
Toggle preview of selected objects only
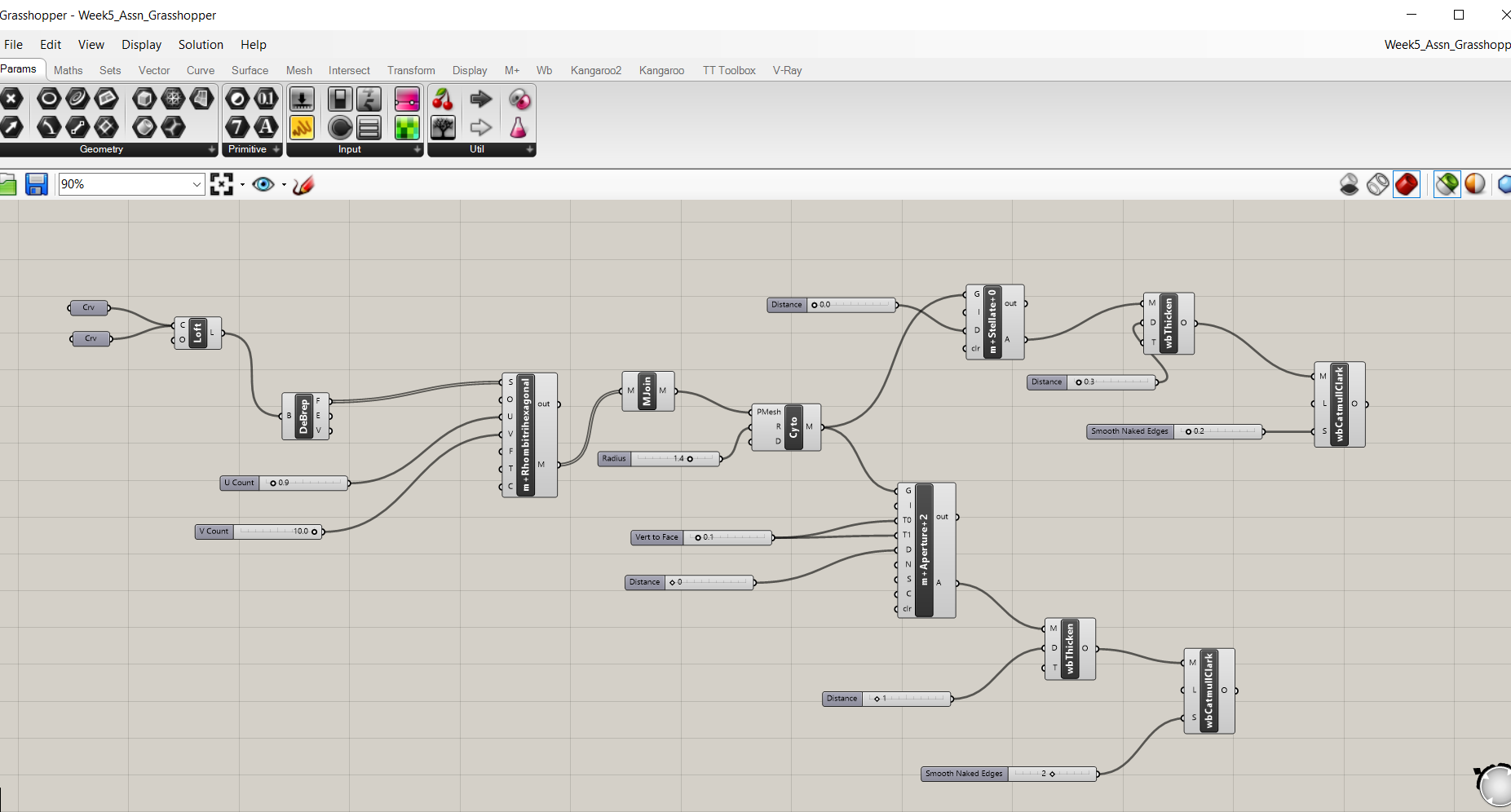(1447, 184)
